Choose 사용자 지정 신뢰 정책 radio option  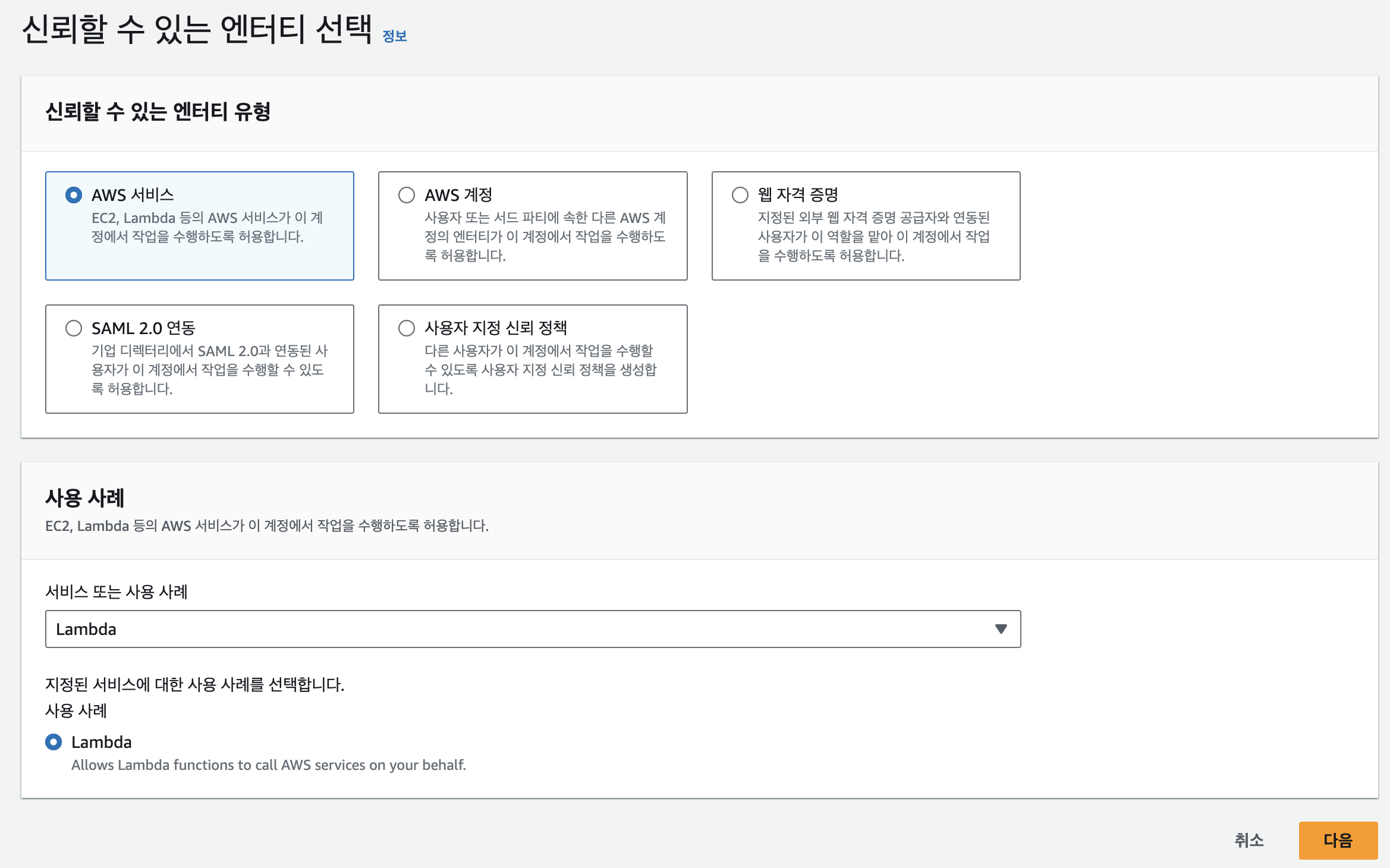[407, 328]
